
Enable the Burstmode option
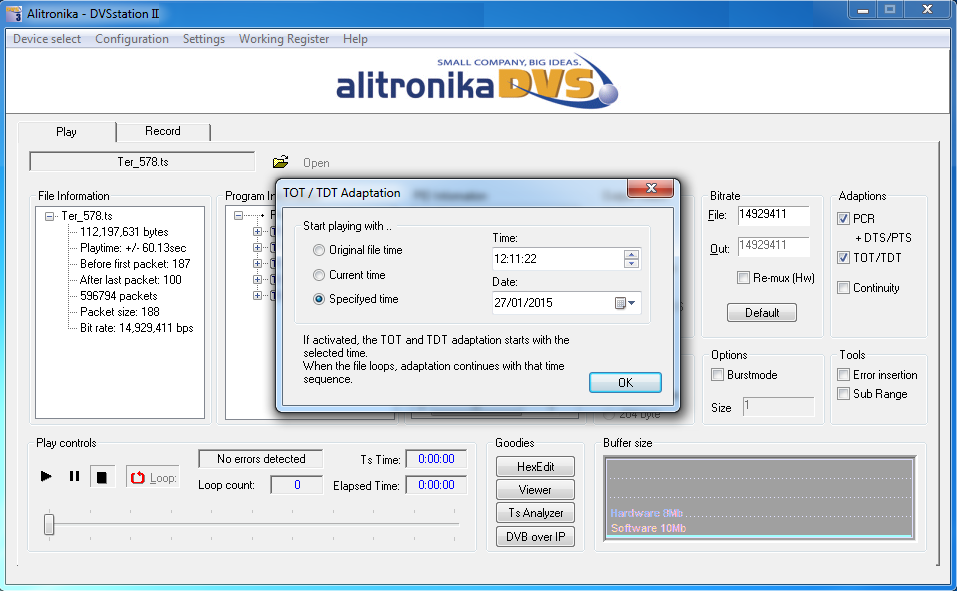pos(718,375)
